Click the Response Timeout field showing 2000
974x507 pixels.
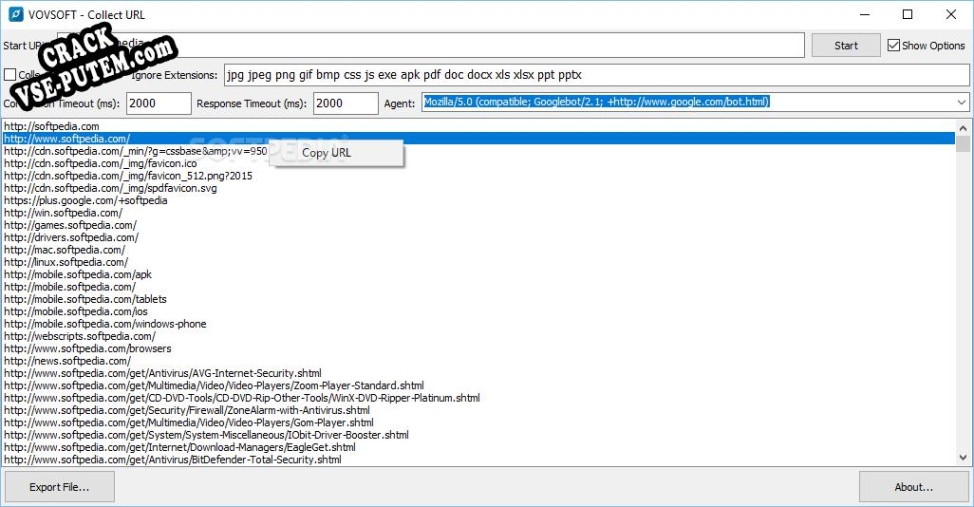345,103
